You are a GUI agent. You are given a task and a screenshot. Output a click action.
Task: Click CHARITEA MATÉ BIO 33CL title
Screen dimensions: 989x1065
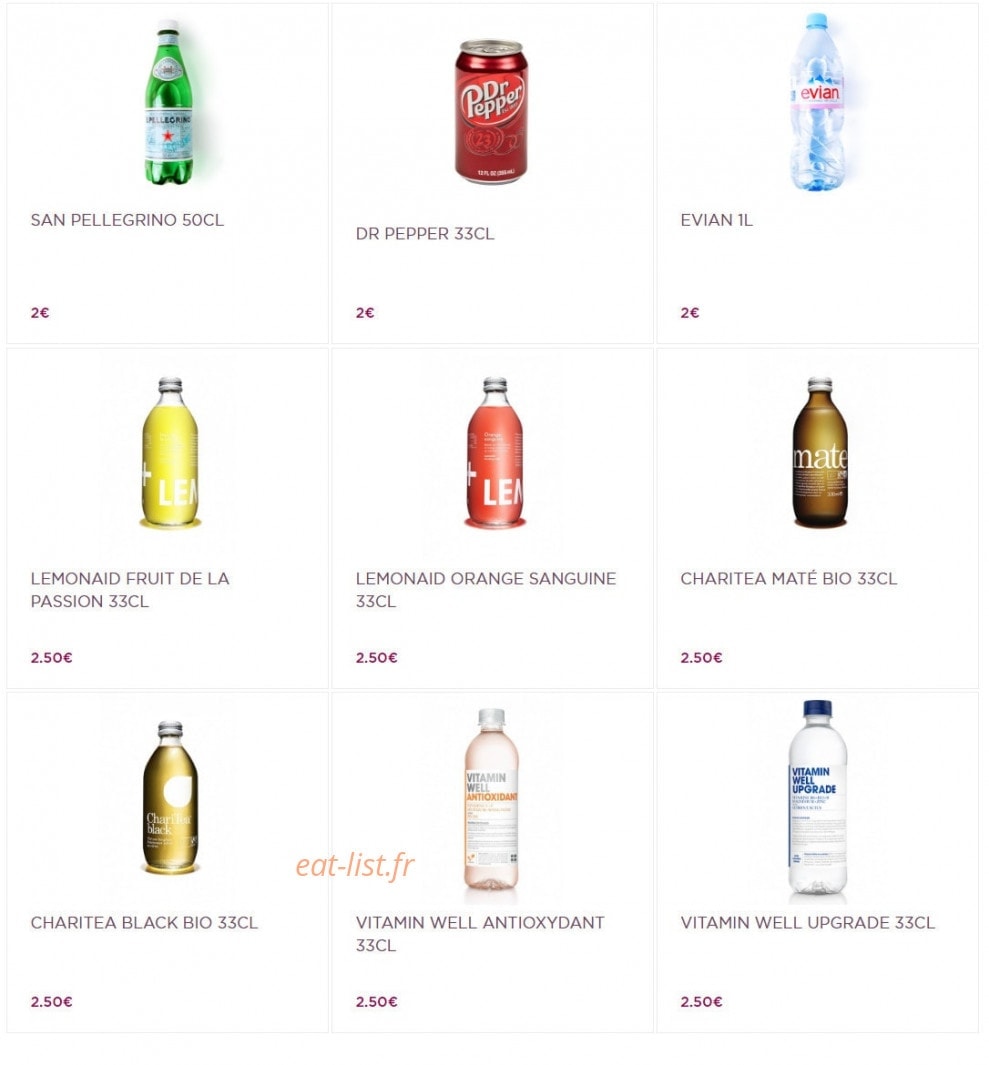coord(789,579)
